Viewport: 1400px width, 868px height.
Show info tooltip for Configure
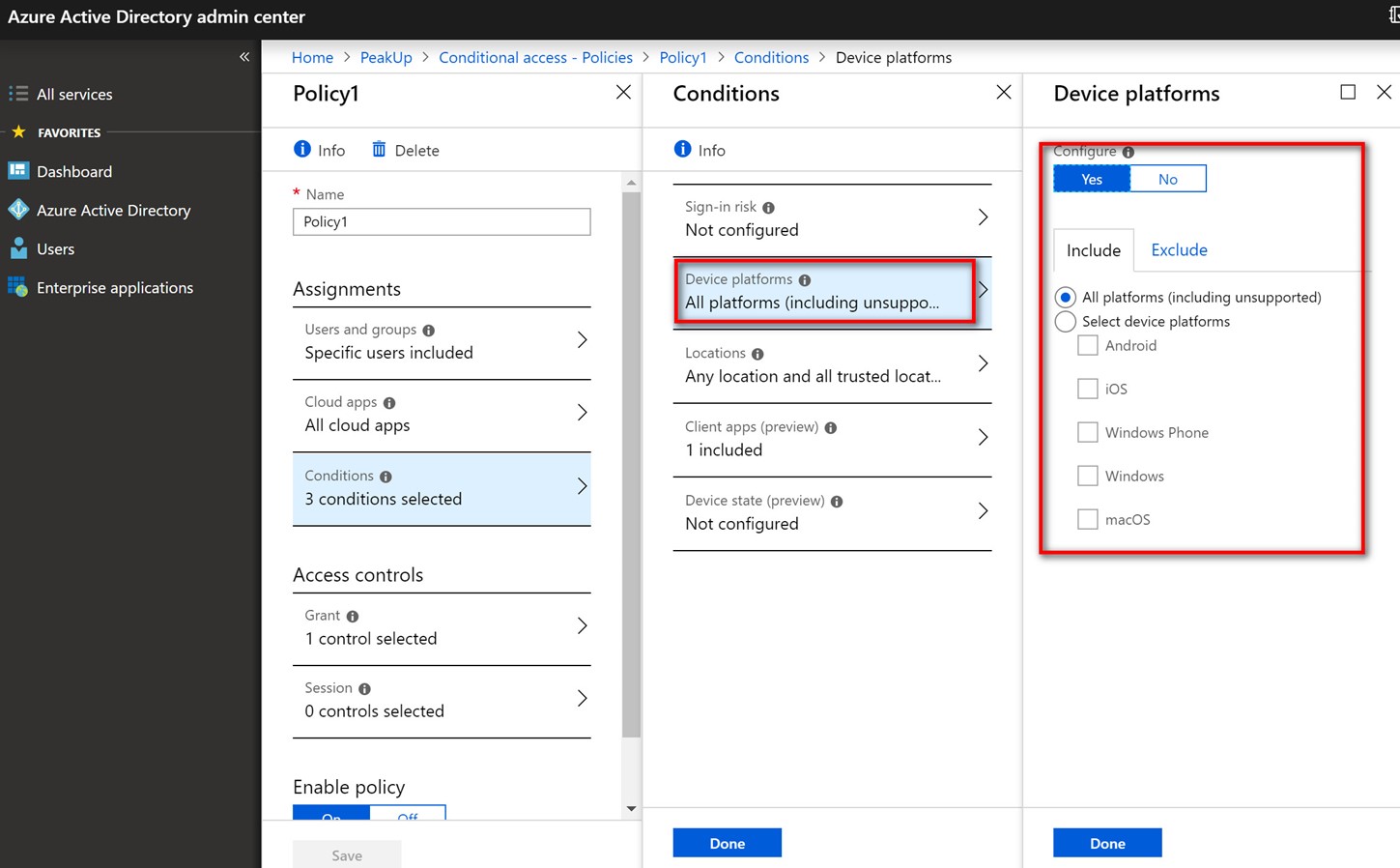point(1128,153)
